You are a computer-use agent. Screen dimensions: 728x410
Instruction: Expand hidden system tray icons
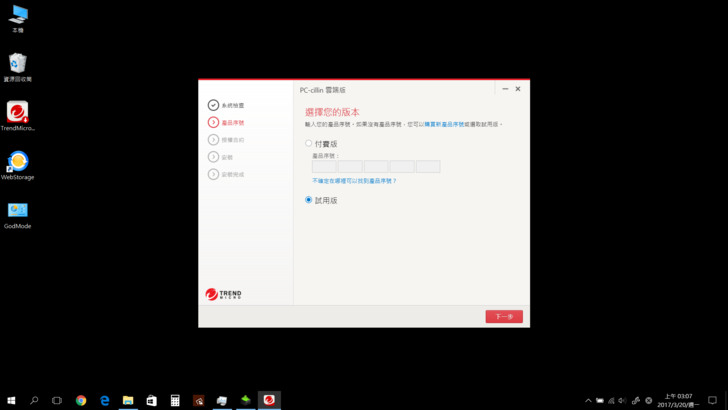click(588, 400)
